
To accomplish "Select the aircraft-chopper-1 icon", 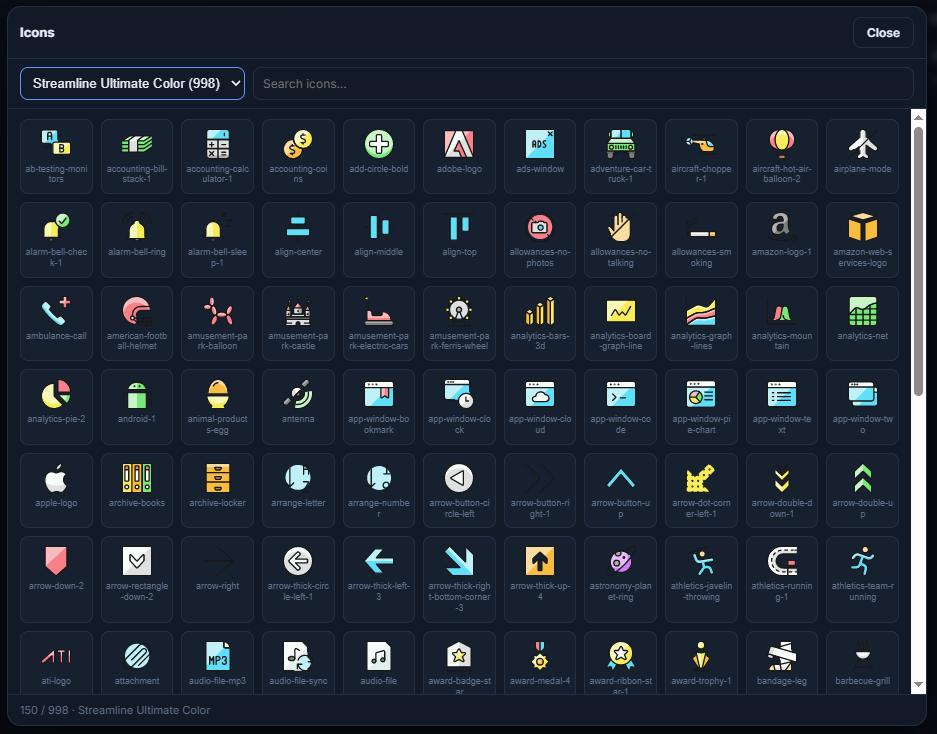I will [701, 157].
